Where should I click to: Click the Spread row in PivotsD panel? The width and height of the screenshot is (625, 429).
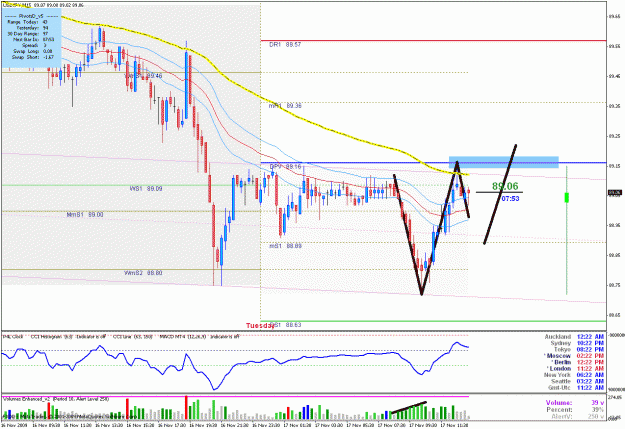pos(34,45)
